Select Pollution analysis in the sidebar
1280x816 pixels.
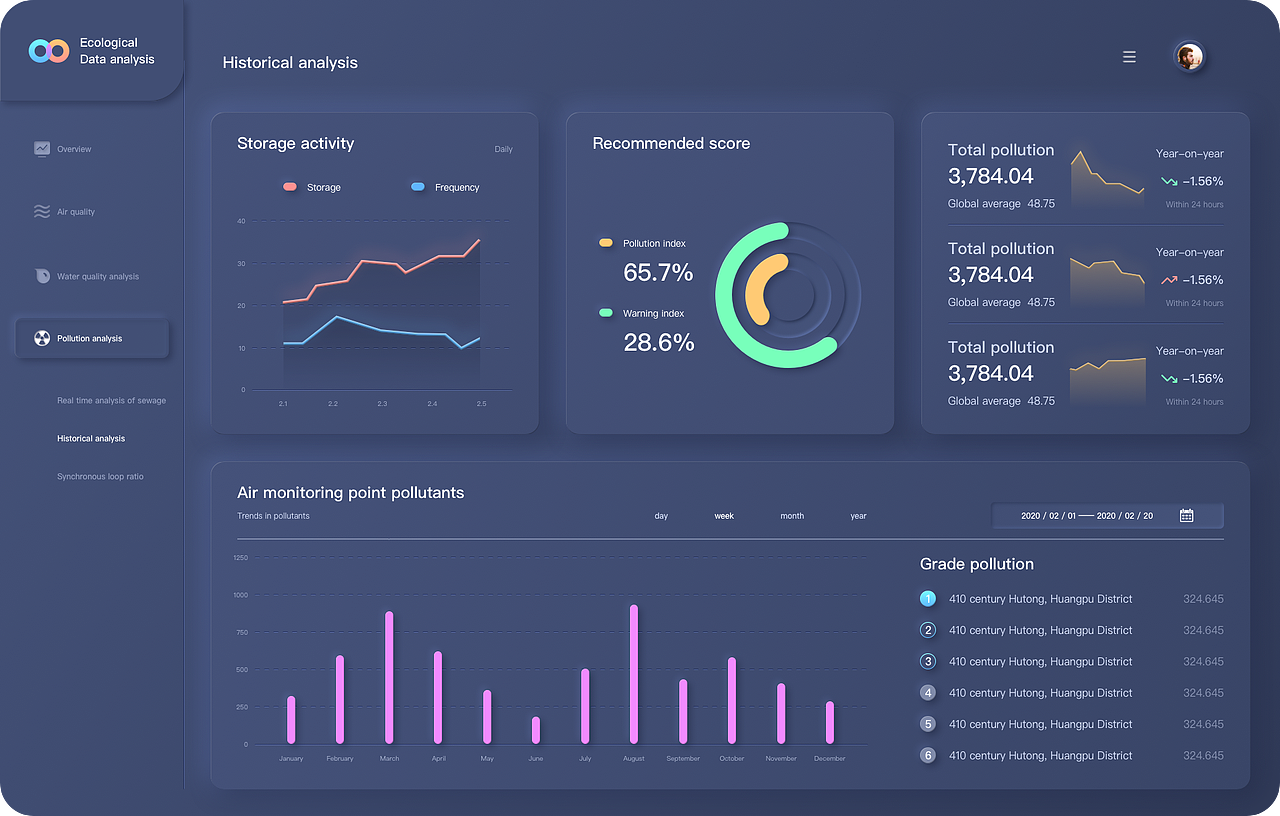coord(92,338)
